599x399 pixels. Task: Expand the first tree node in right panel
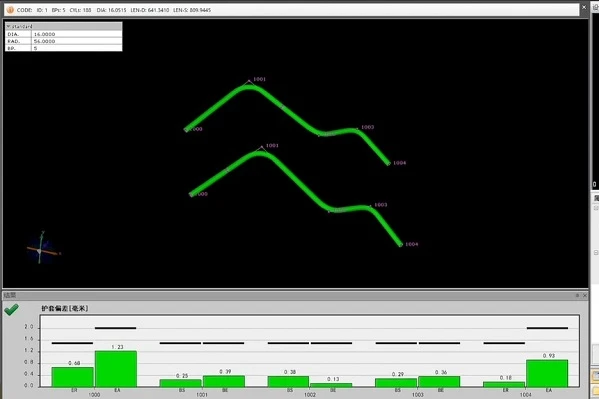point(596,208)
